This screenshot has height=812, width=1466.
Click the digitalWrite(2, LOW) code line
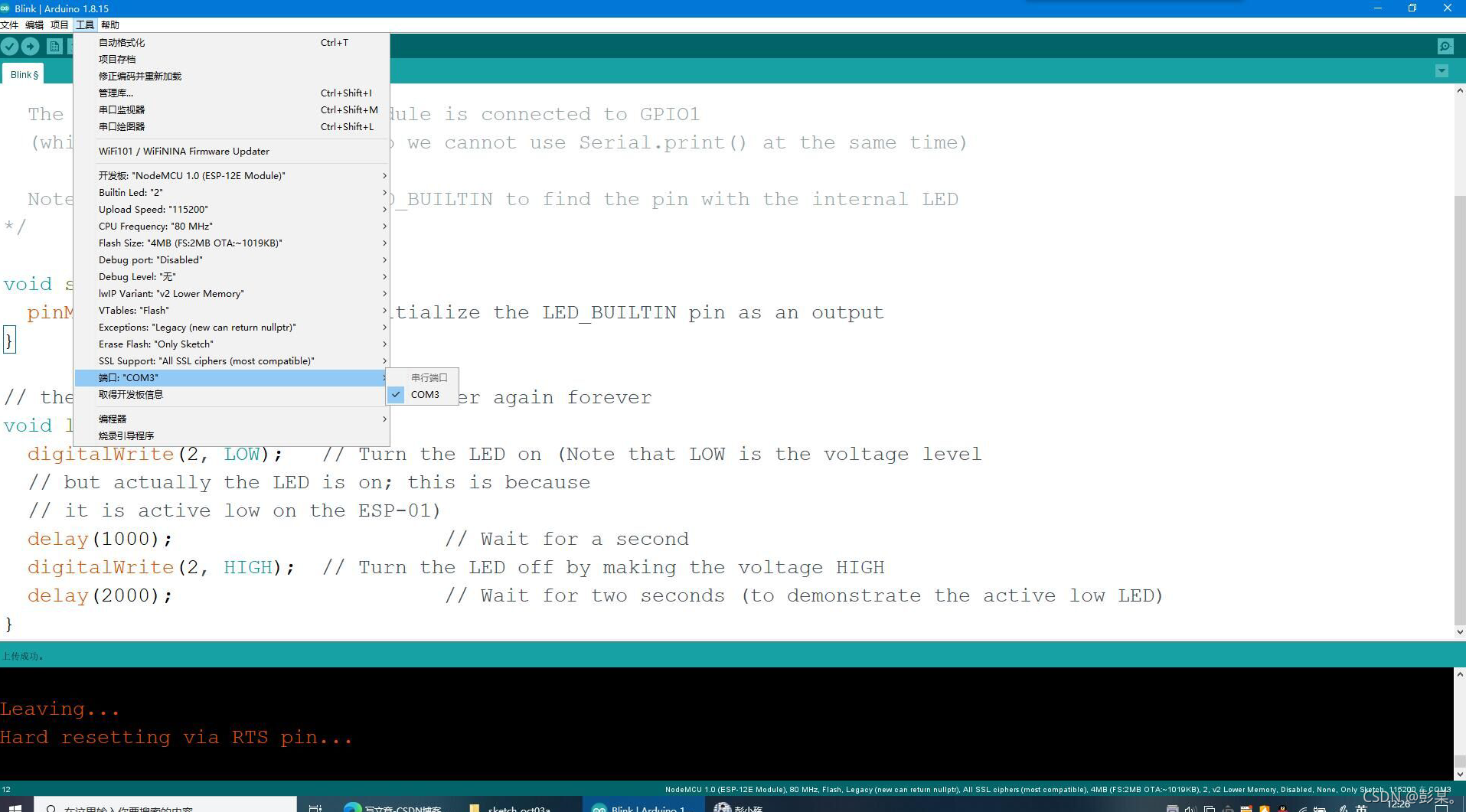pos(155,455)
